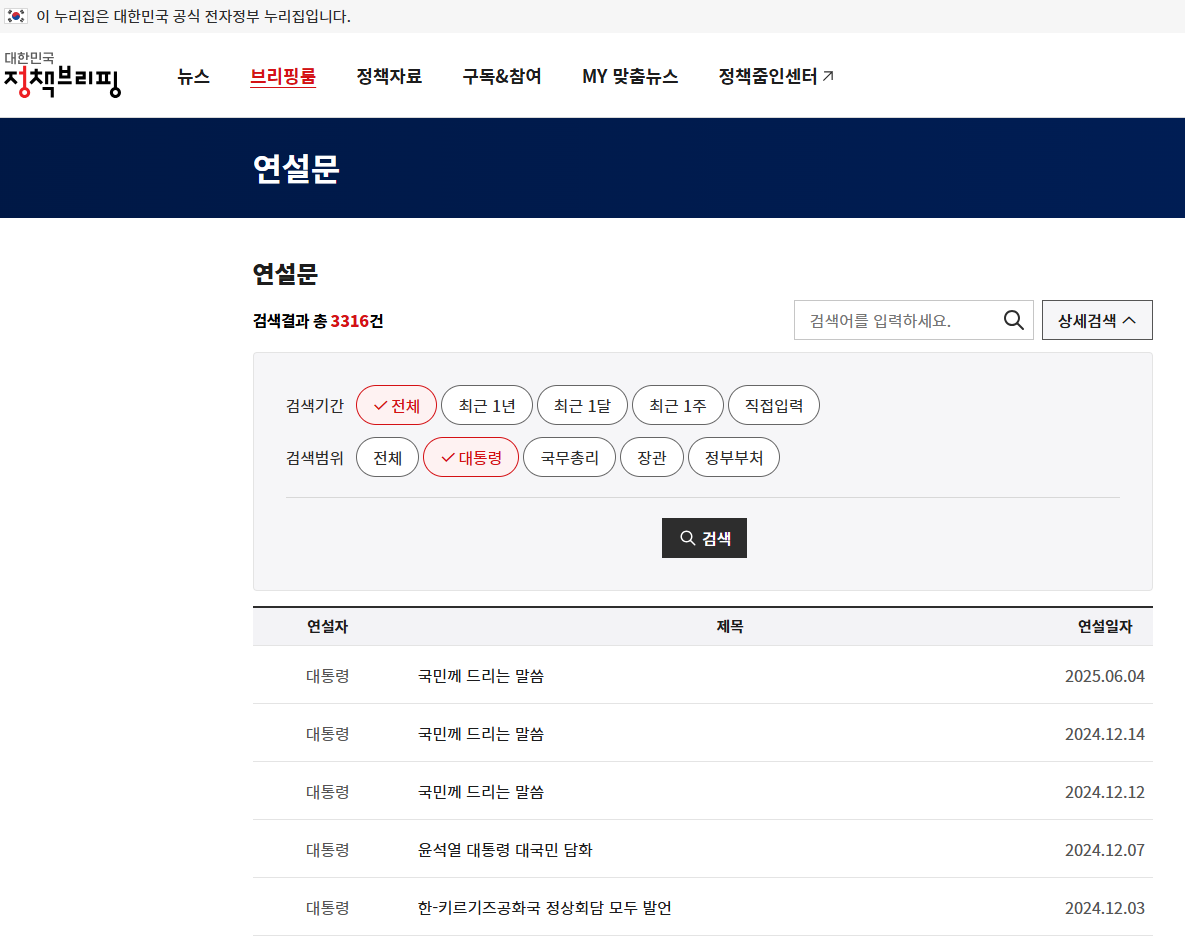This screenshot has height=939, width=1185.
Task: Collapse the 상세검색 panel
Action: click(x=1097, y=321)
